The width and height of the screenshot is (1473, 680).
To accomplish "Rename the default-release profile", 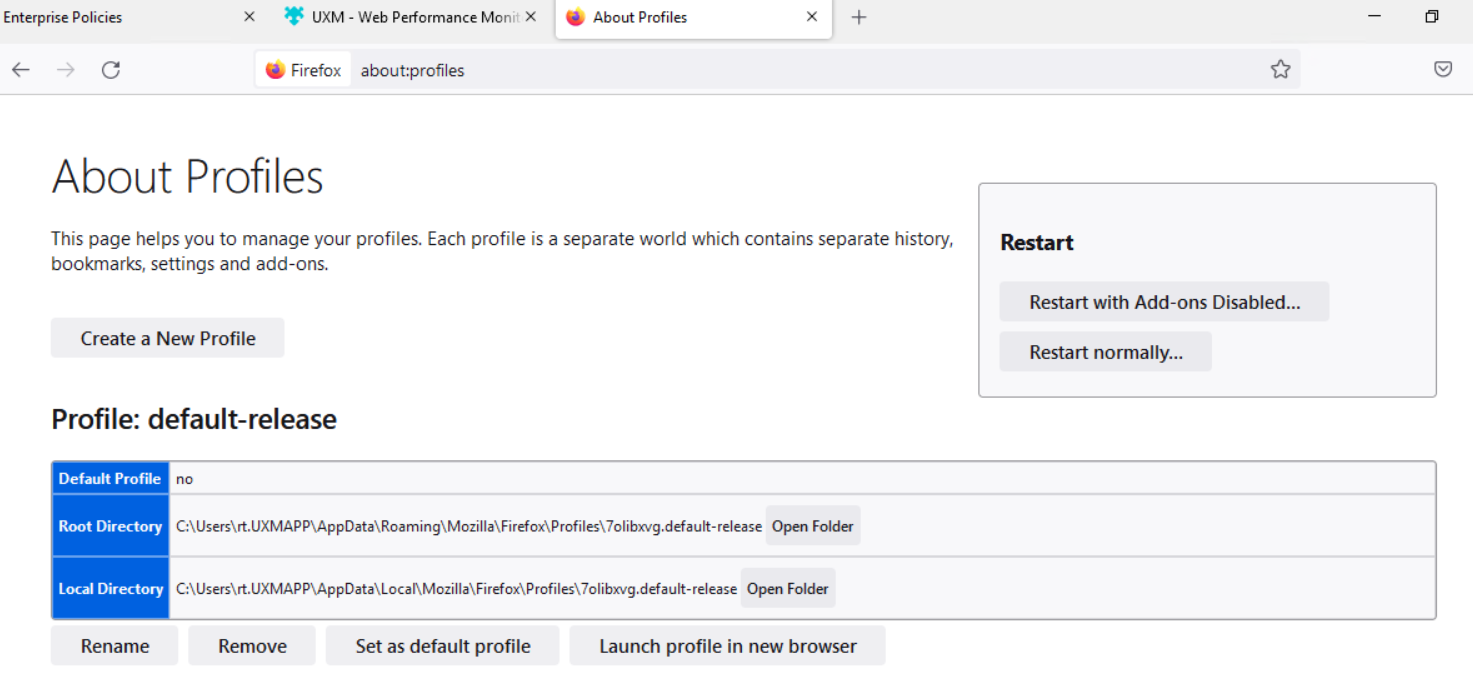I will tap(115, 646).
